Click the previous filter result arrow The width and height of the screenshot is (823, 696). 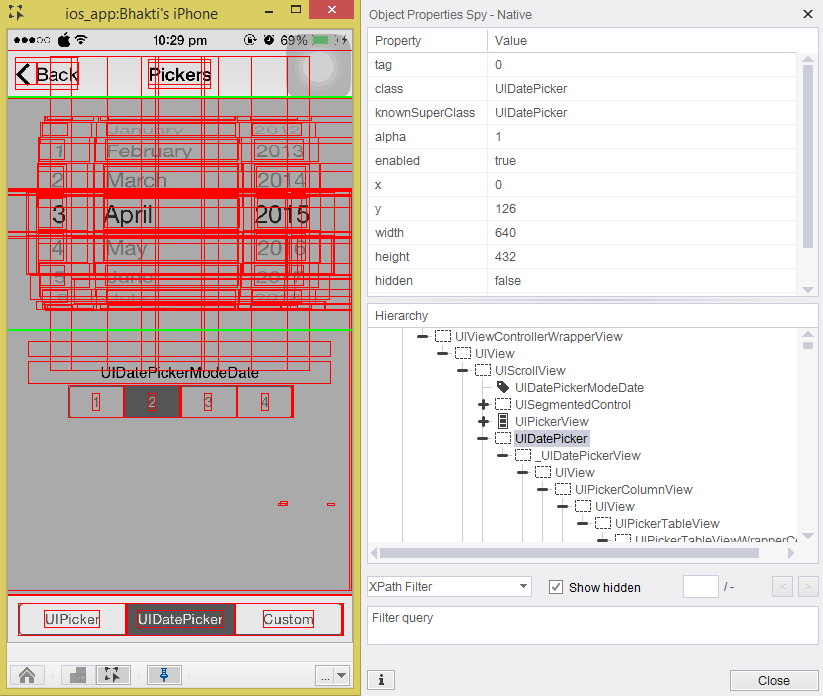click(782, 587)
